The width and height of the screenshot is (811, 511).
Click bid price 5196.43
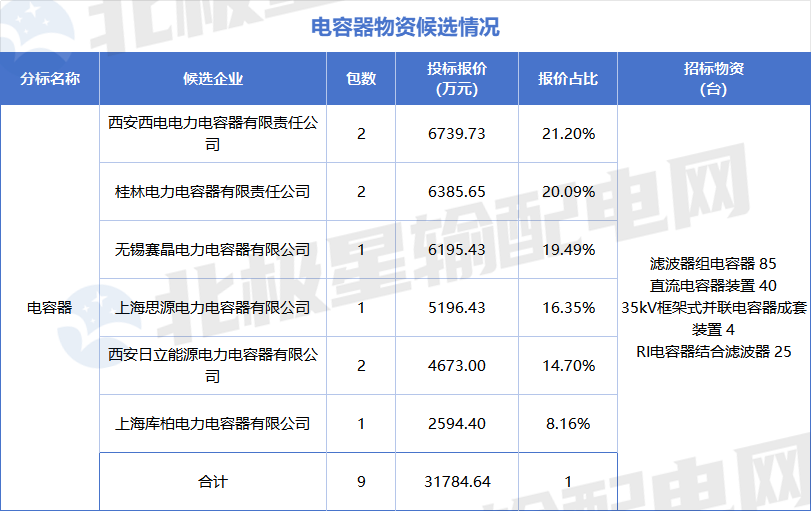click(457, 308)
